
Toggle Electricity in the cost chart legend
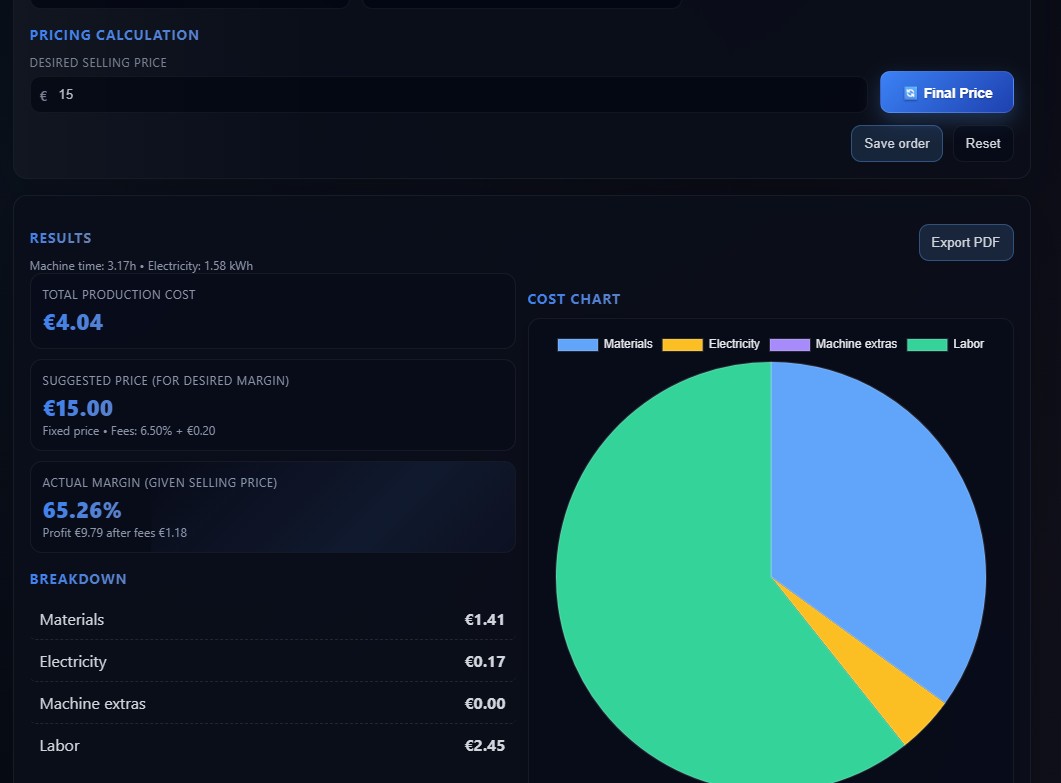(735, 344)
